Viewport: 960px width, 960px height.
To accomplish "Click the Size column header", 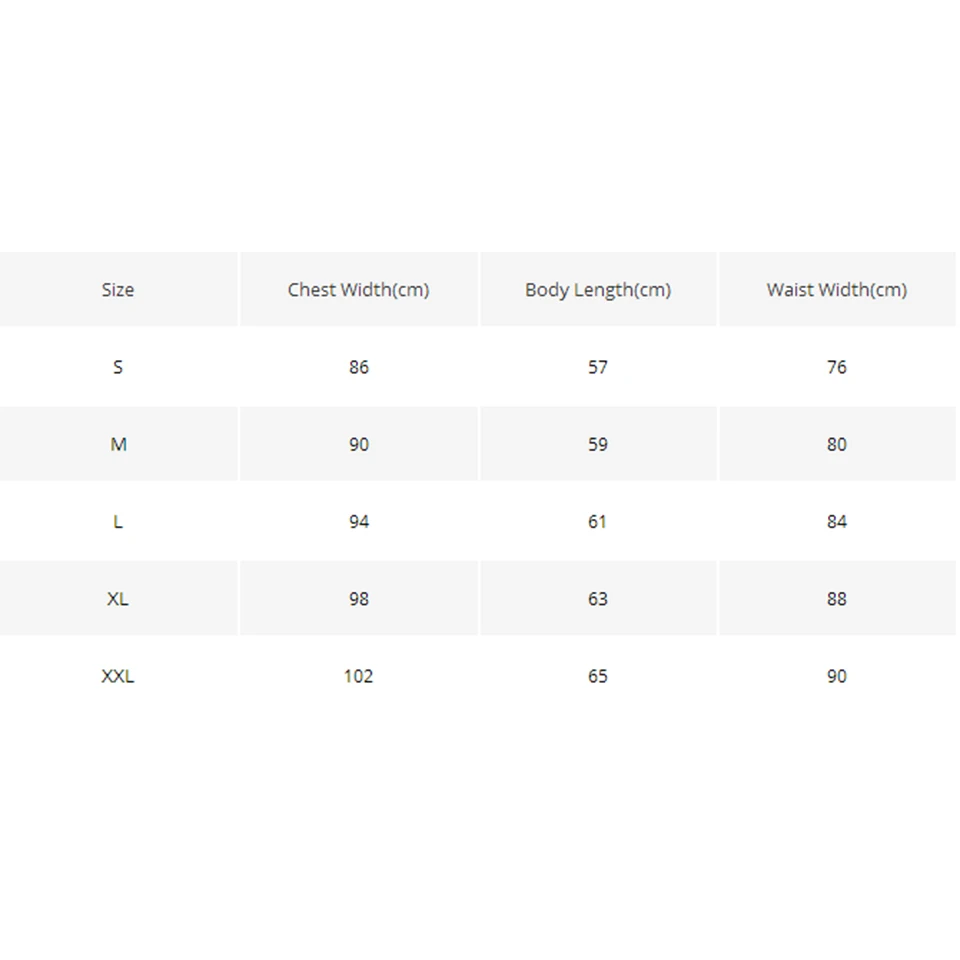I will [x=118, y=290].
